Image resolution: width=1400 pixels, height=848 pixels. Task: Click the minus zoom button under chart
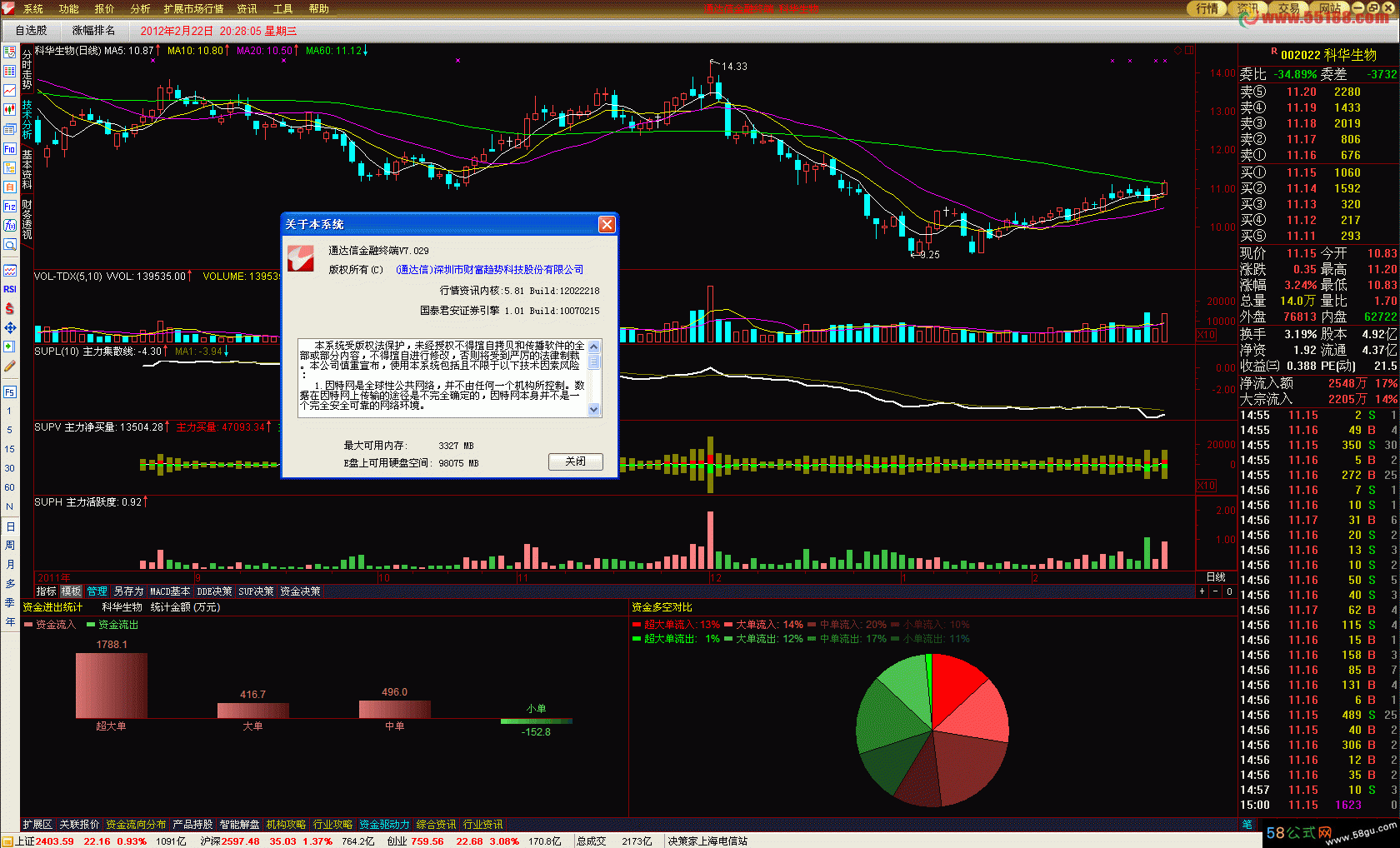pos(1215,591)
